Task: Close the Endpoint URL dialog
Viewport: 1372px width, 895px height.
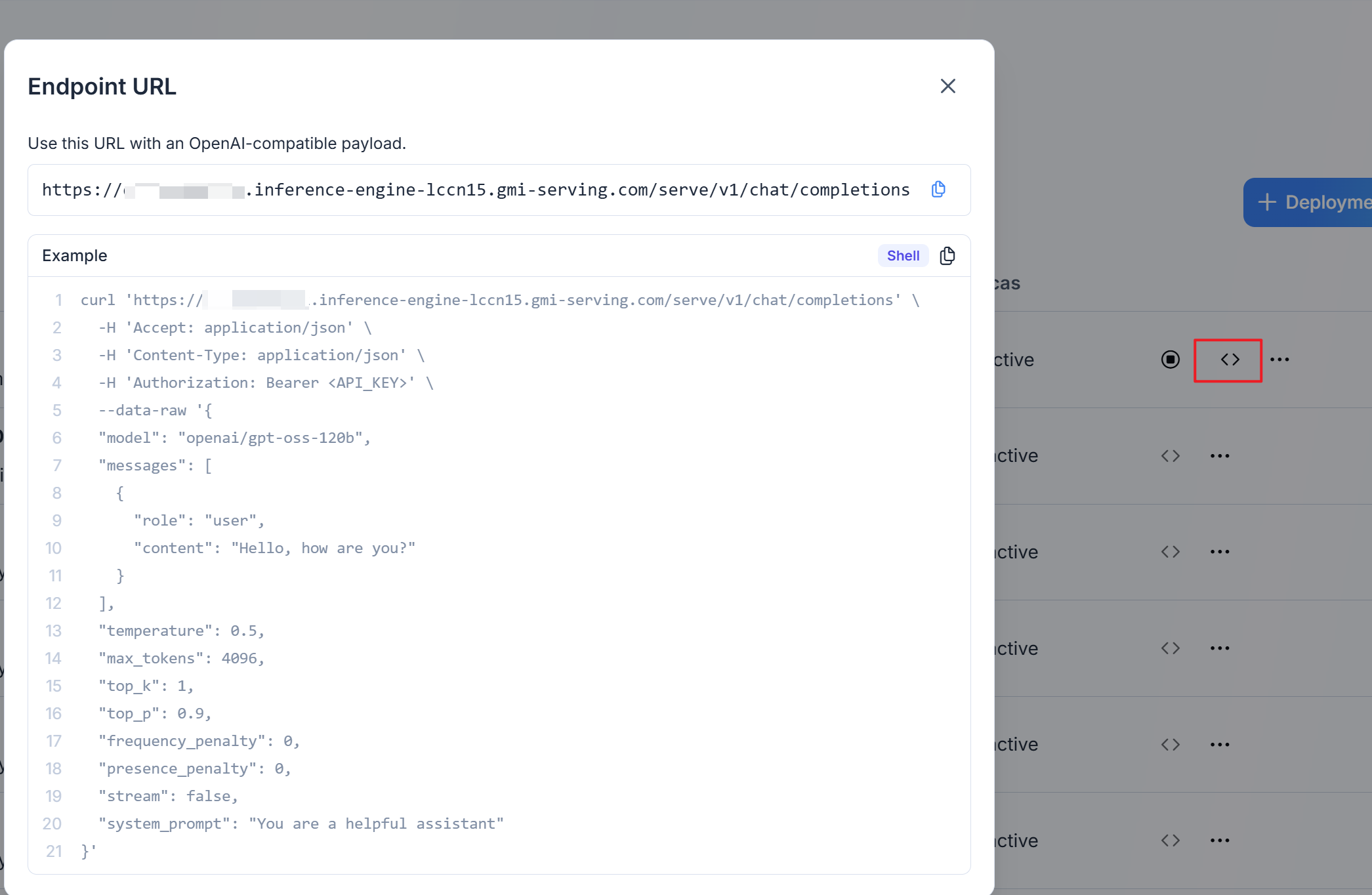Action: pyautogui.click(x=947, y=86)
